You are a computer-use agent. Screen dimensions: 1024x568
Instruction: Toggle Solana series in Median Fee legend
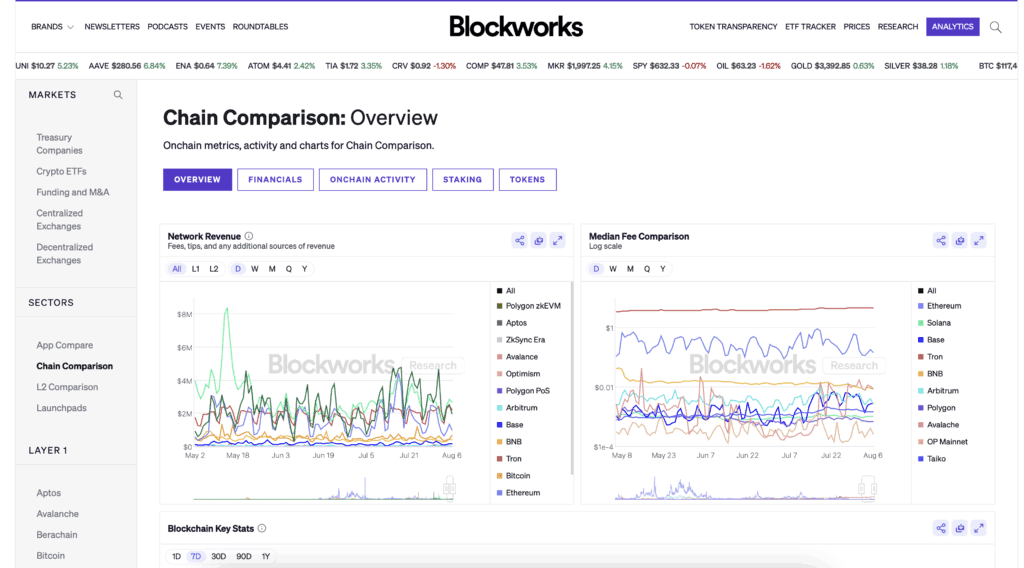(x=934, y=323)
